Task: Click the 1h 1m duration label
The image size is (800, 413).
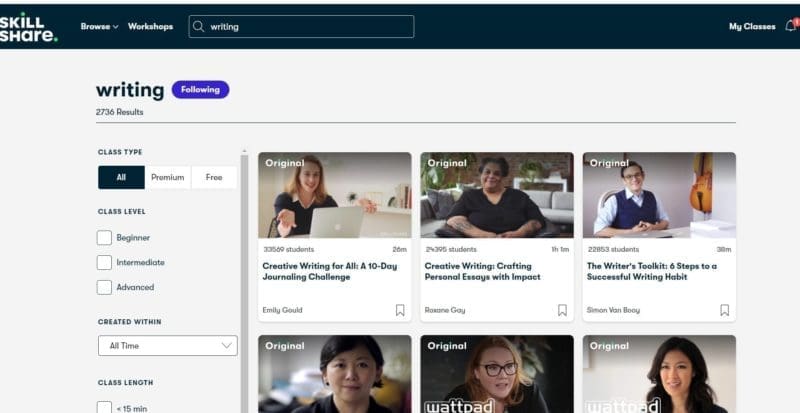Action: pyautogui.click(x=560, y=250)
